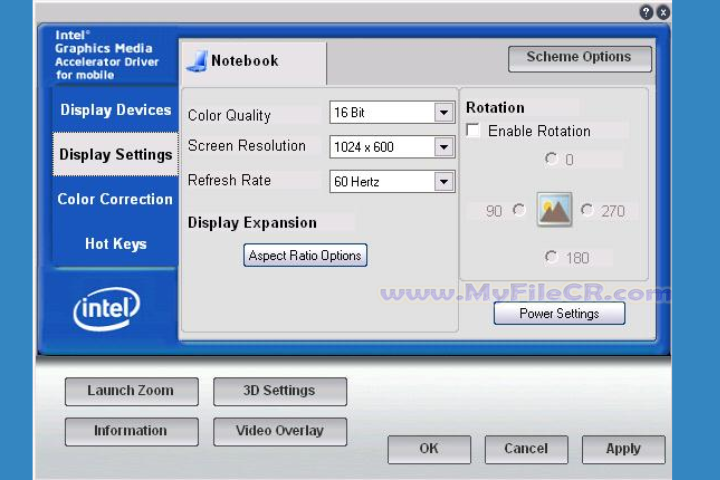Screen dimensions: 720x480
Task: Open the Information button
Action: click(131, 431)
